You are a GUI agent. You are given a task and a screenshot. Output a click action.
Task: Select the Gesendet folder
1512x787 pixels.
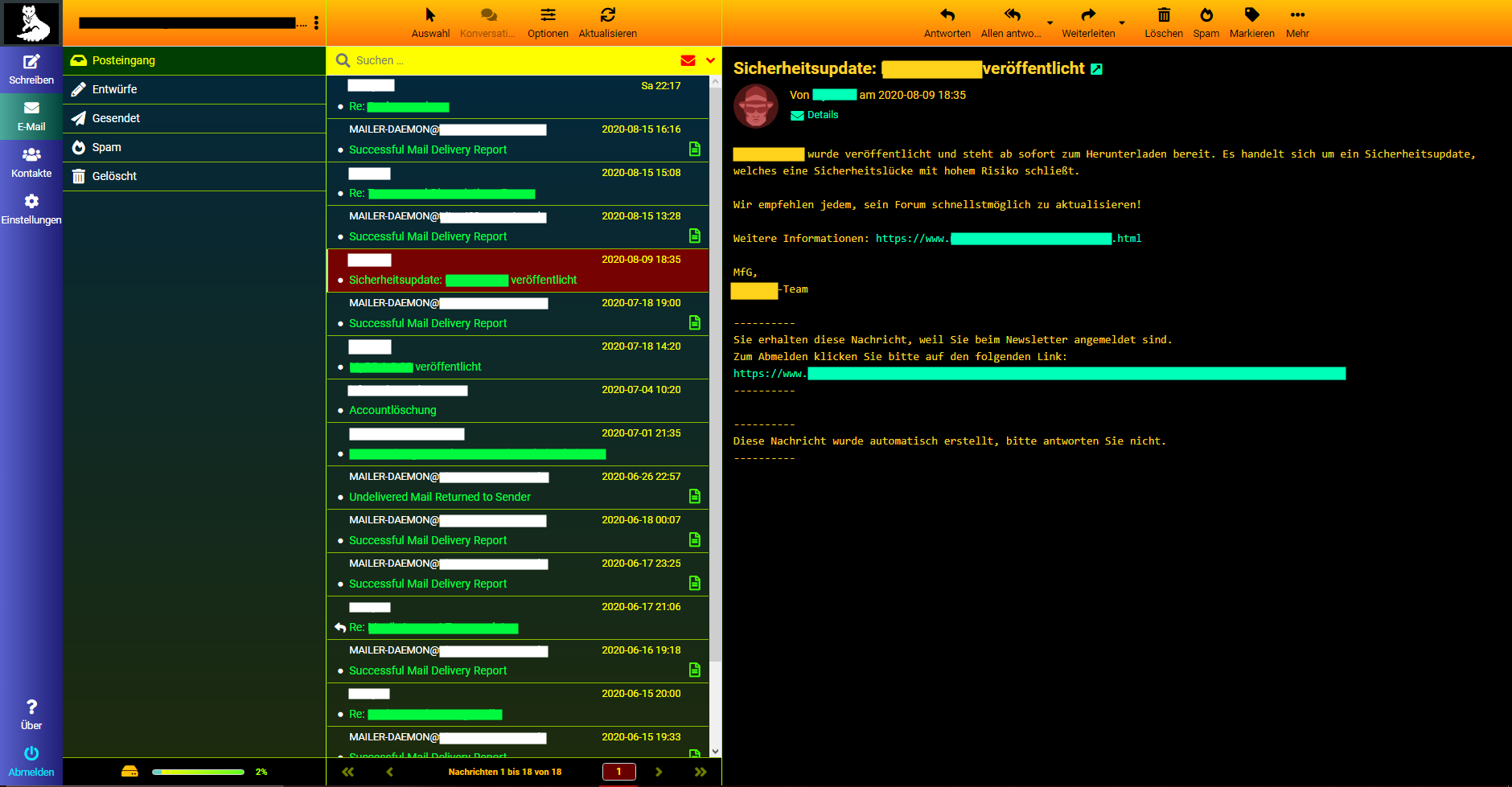[116, 118]
